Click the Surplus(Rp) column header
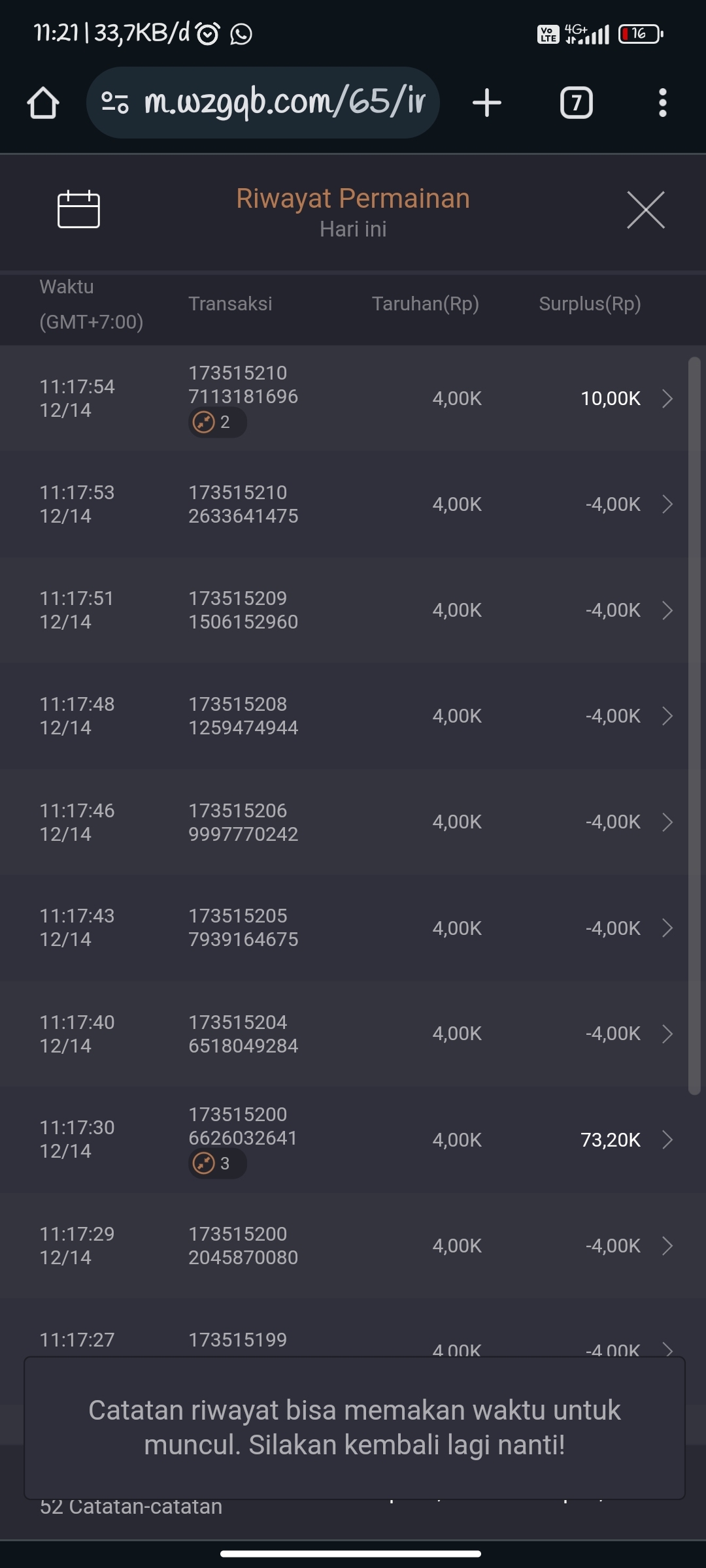Viewport: 706px width, 1568px height. pos(590,304)
